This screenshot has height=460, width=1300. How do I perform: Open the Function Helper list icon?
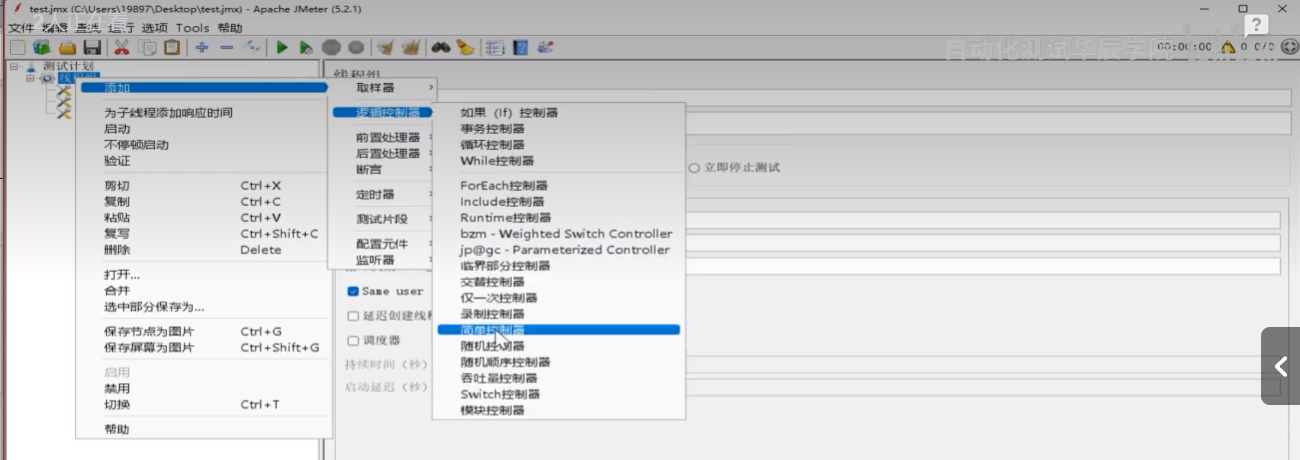[x=494, y=47]
